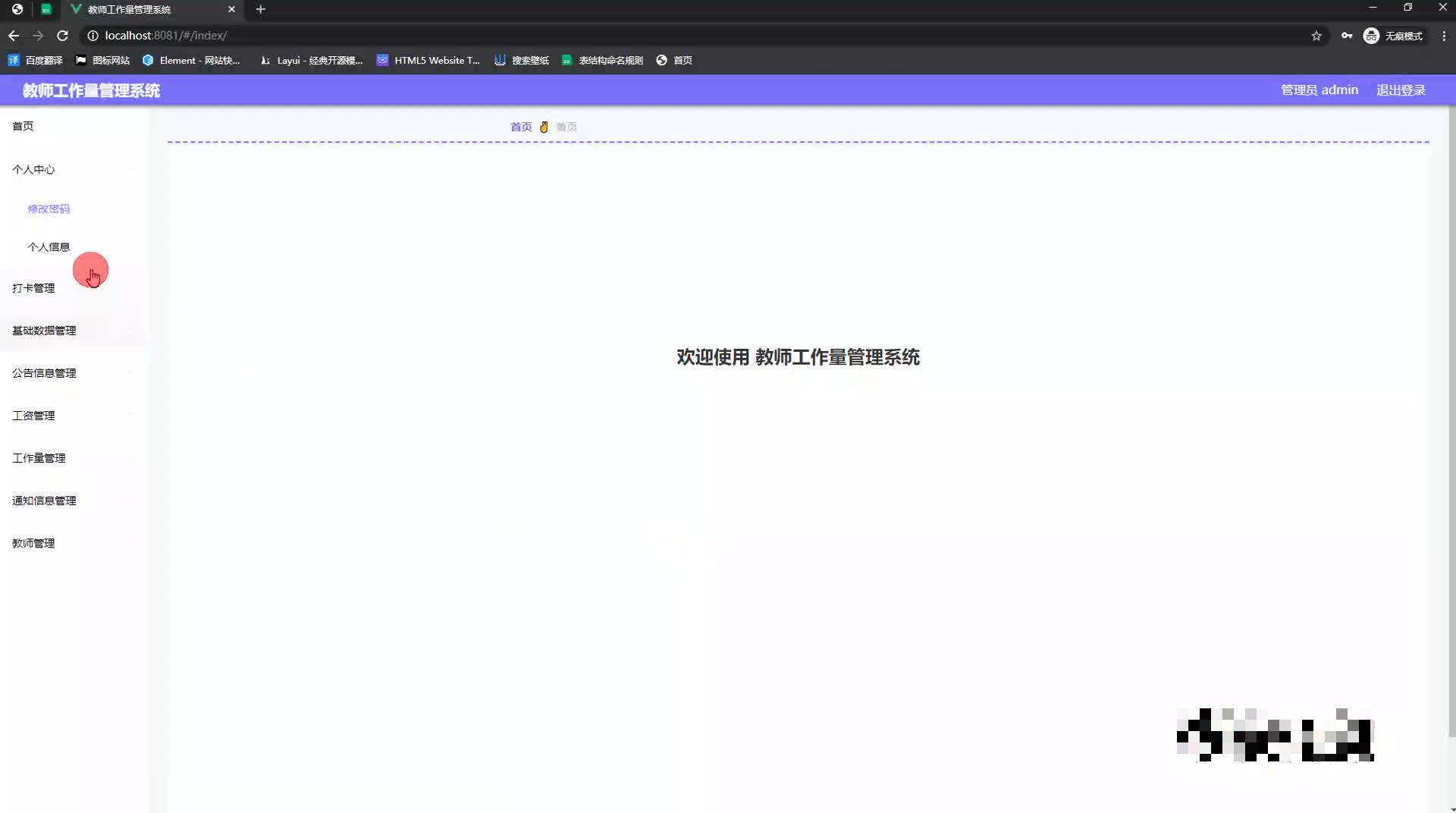Open the 首页 bookmark in the bookmarks bar
1456x813 pixels.
674,60
